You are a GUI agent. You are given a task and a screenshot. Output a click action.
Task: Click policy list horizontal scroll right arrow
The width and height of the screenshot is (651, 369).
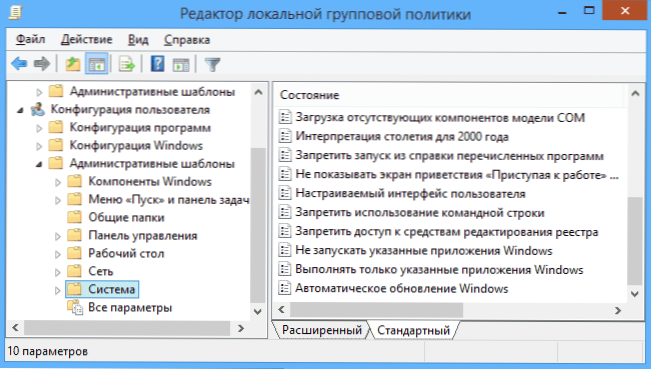click(x=618, y=310)
